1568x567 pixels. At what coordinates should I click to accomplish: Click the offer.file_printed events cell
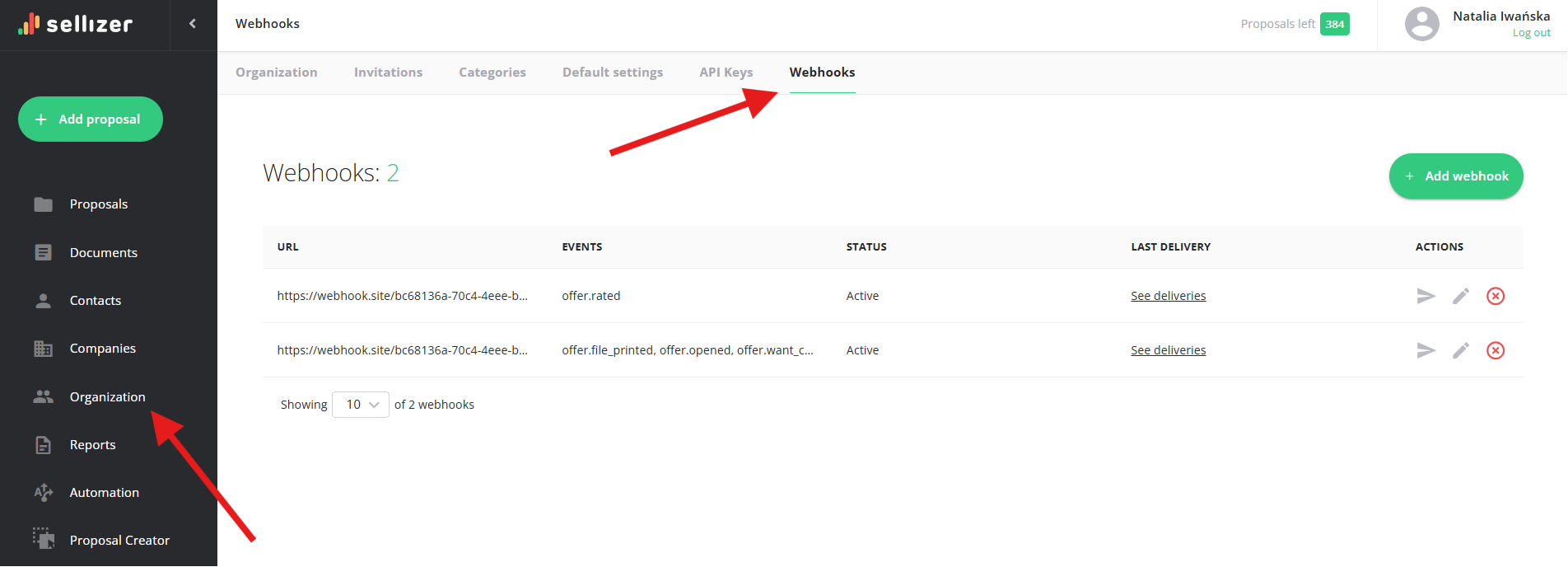coord(688,350)
